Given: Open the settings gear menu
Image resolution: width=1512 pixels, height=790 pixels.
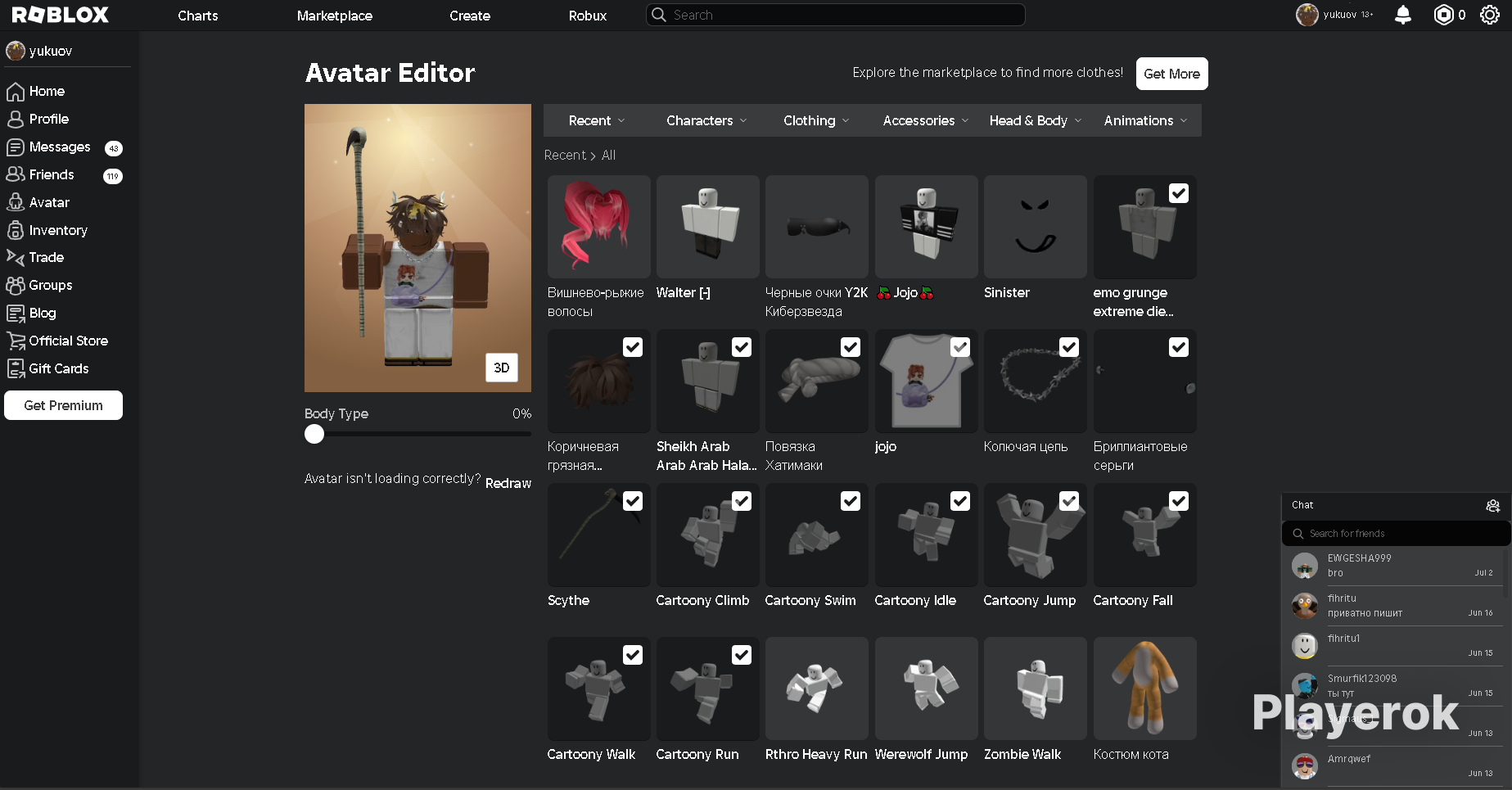Looking at the screenshot, I should click(x=1490, y=15).
